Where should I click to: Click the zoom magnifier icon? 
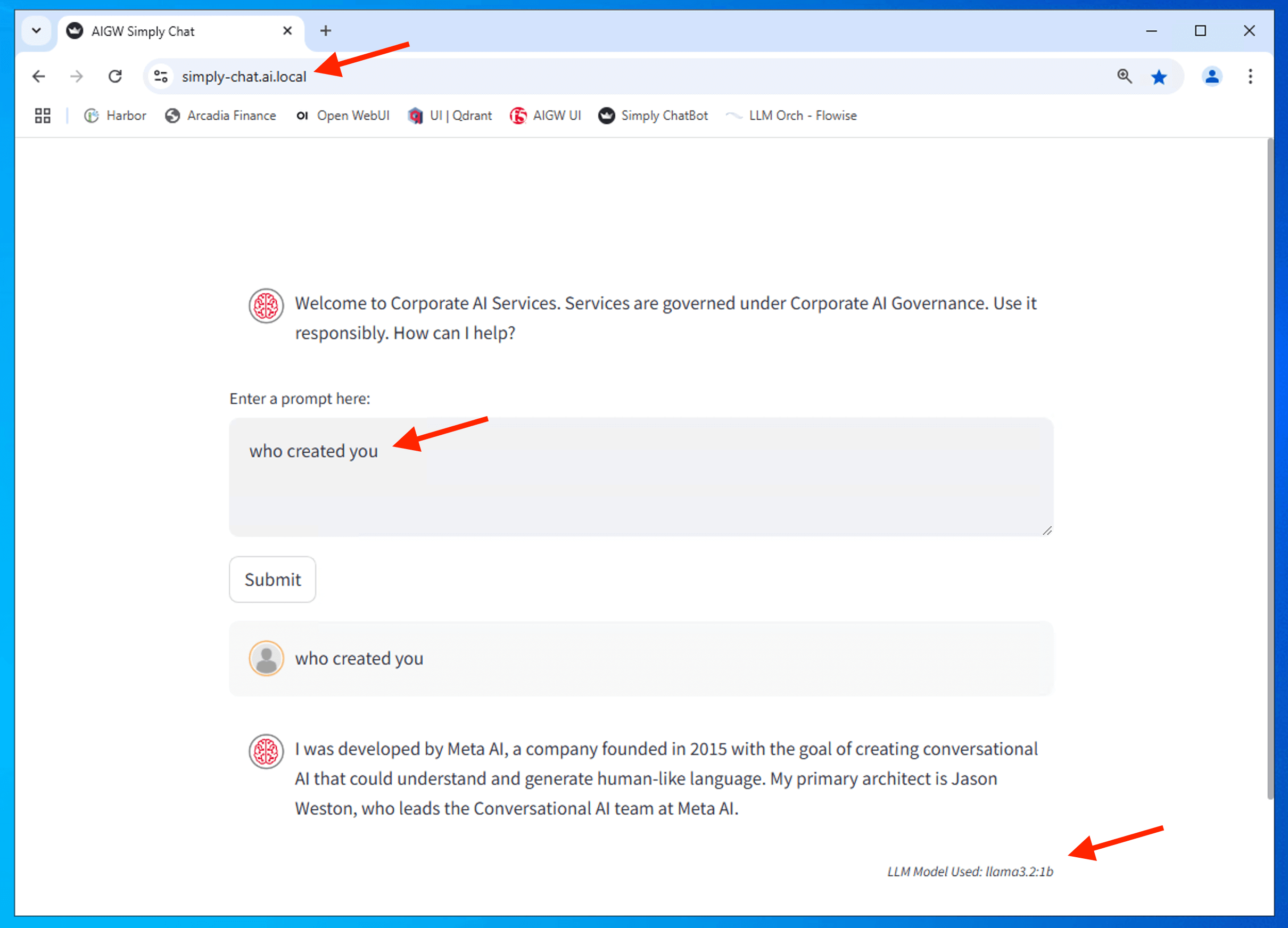[1124, 76]
